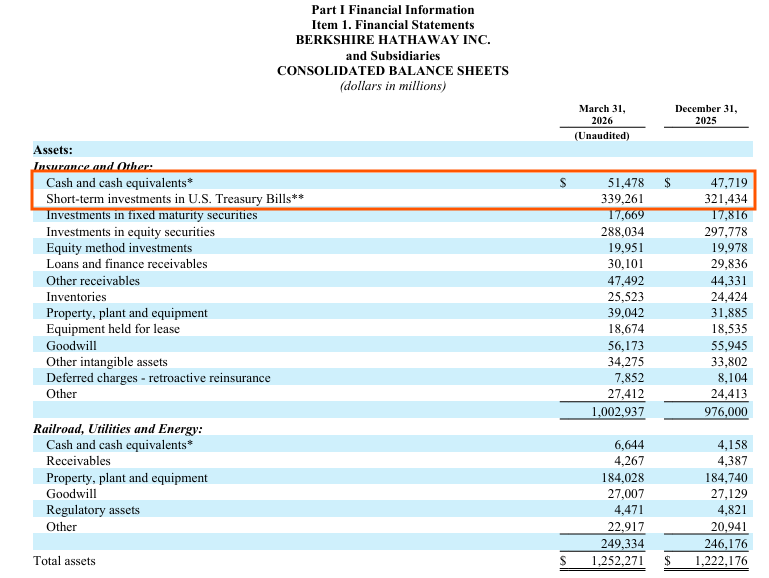This screenshot has width=769, height=578.
Task: Click Treasury Bills value 321,434
Action: pyautogui.click(x=726, y=199)
